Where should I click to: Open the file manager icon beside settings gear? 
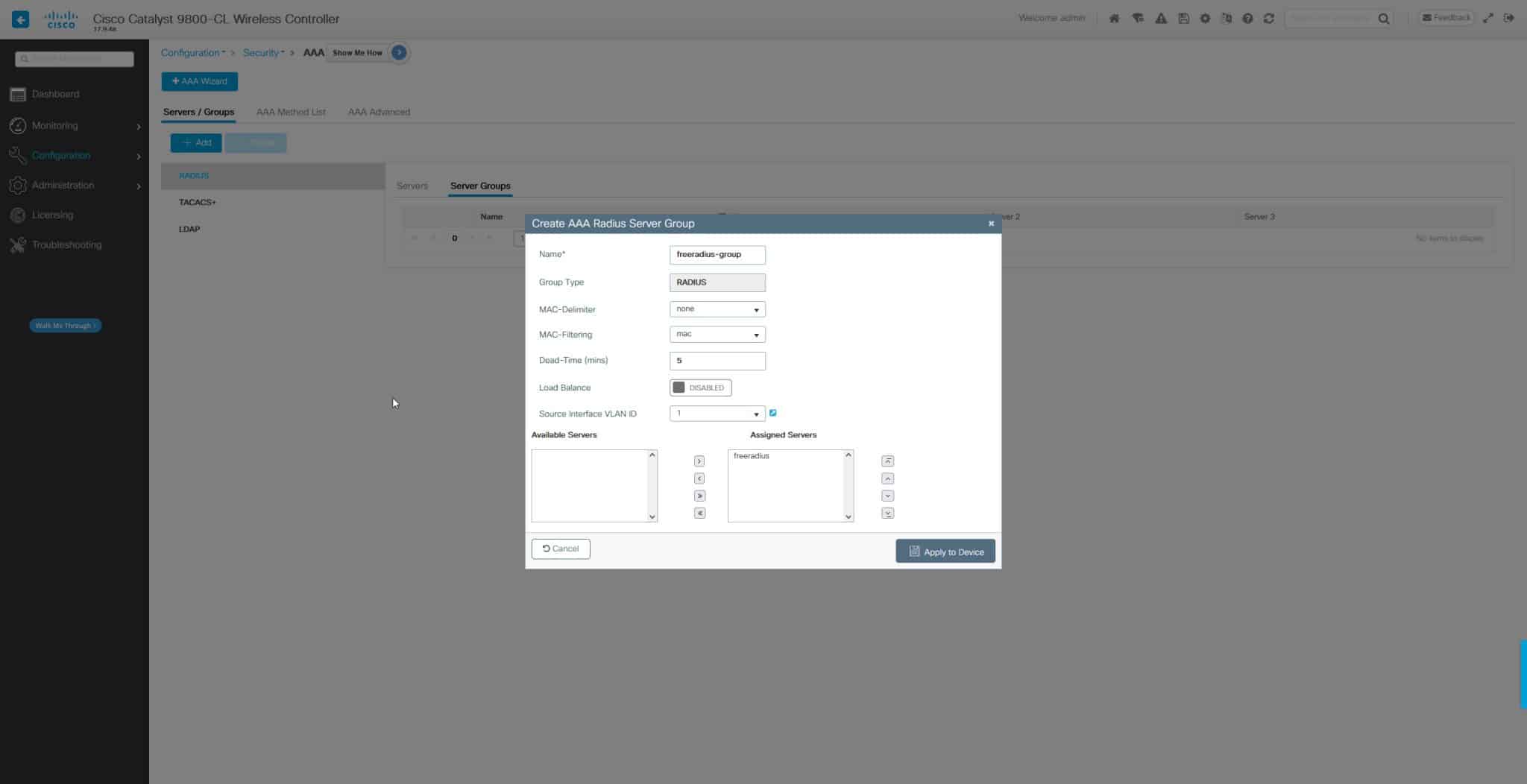click(x=1227, y=19)
